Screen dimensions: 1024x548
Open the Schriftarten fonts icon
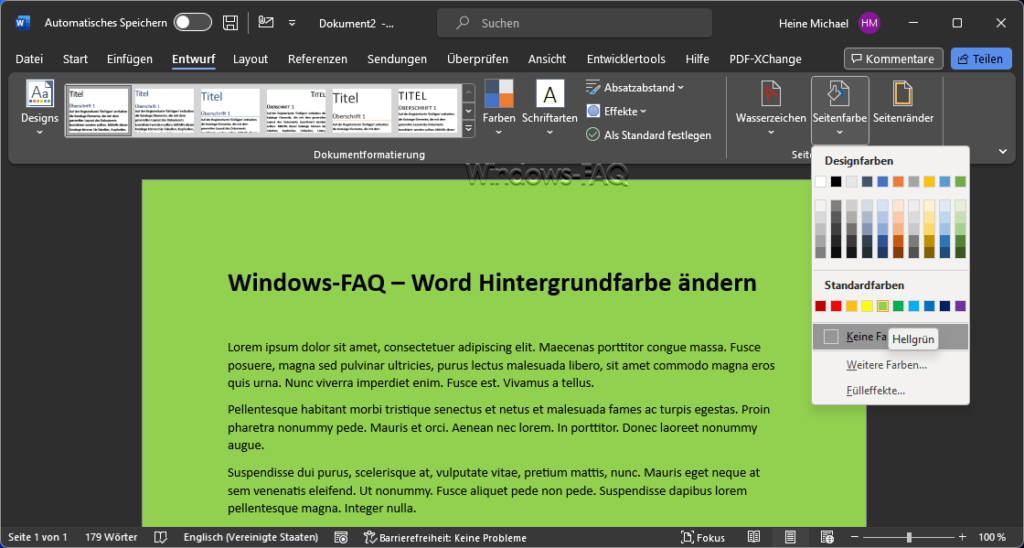pyautogui.click(x=550, y=93)
